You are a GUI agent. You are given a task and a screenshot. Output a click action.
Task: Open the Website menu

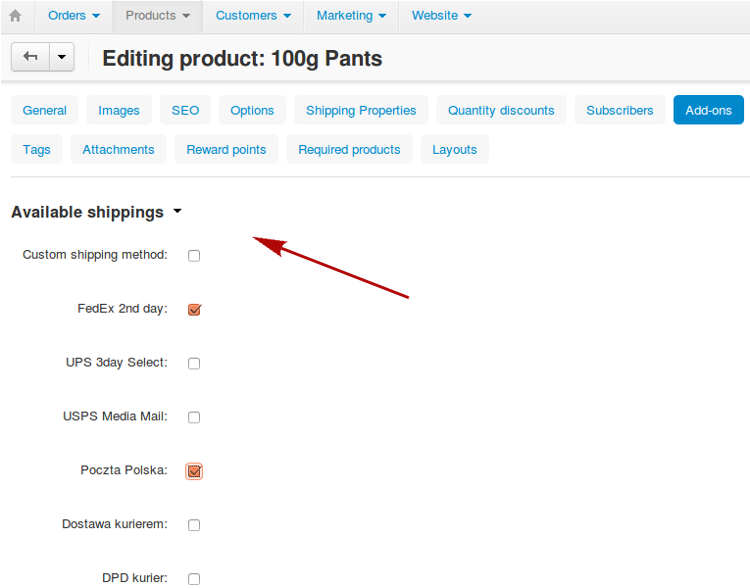441,16
